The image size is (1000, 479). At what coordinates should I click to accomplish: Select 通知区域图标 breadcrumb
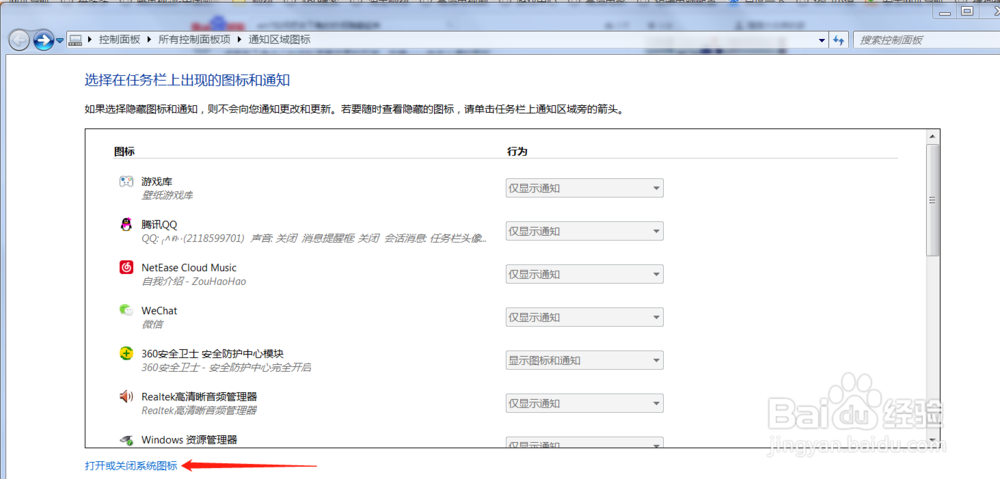point(279,39)
